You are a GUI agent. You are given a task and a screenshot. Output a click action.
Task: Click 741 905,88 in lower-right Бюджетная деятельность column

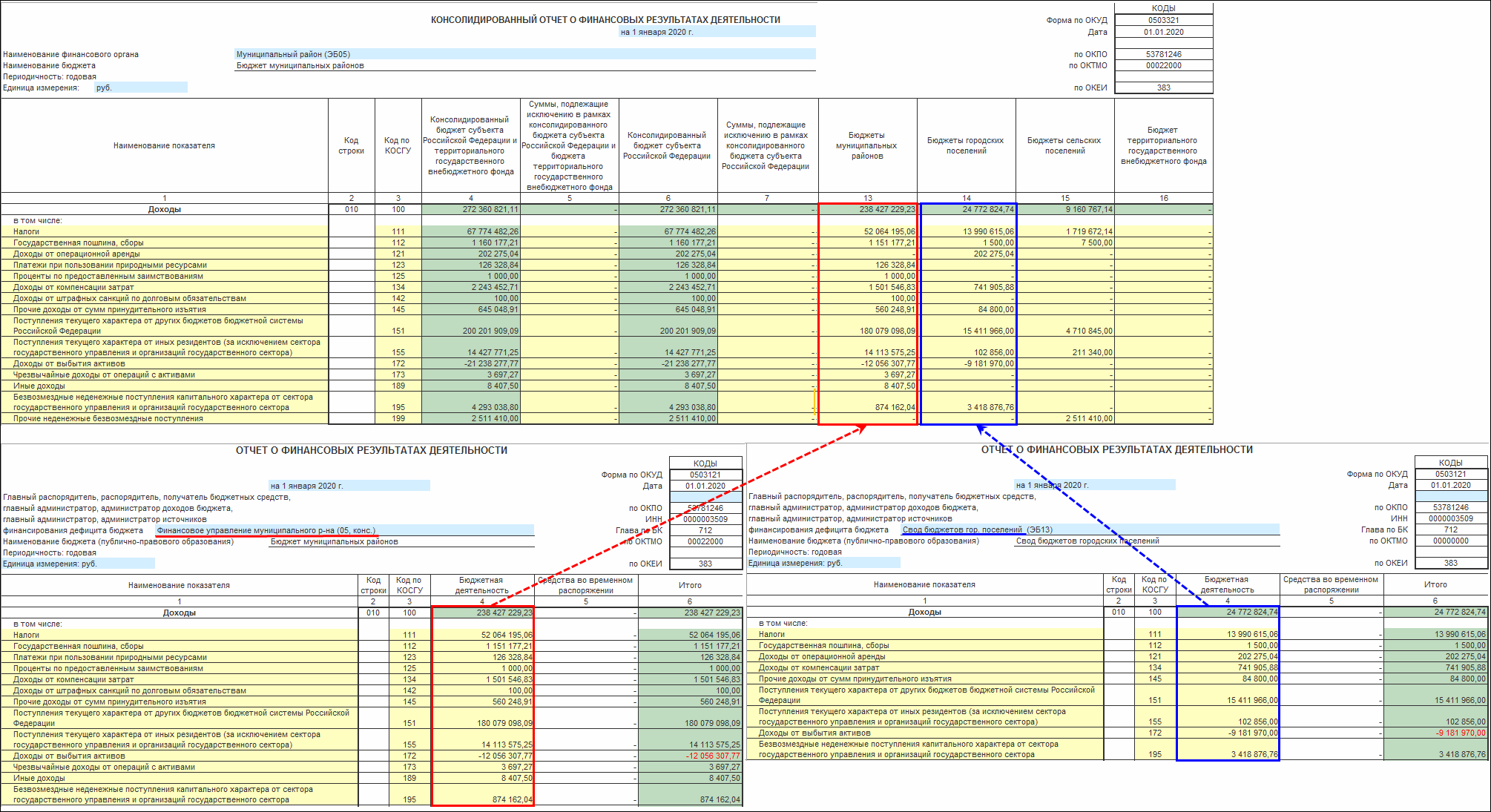click(x=1228, y=667)
